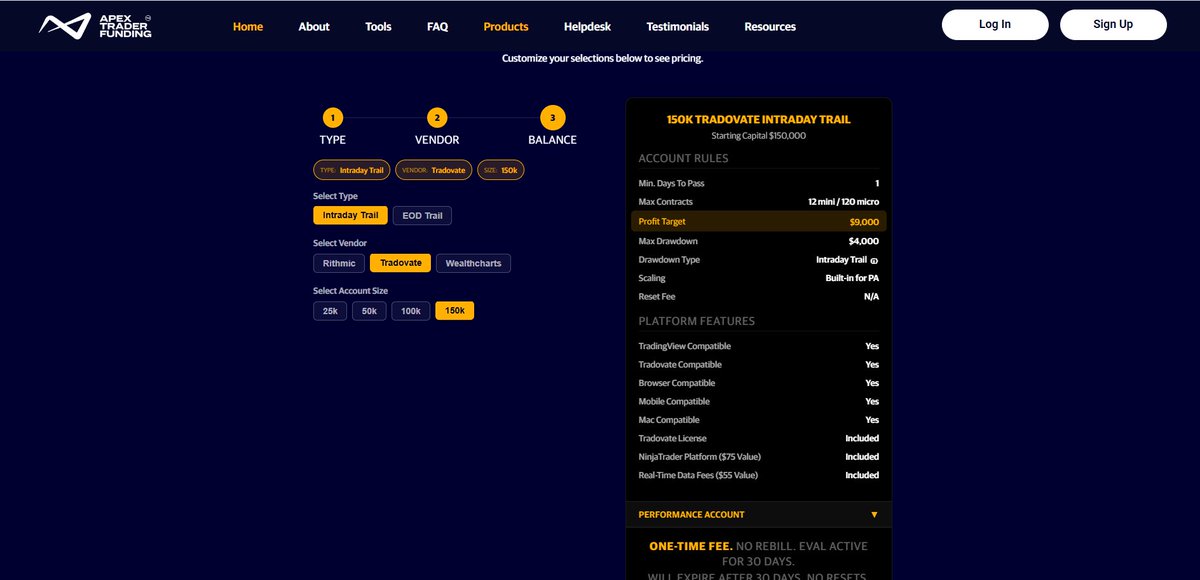
Task: Click the Performance Account dropdown arrow
Action: 874,514
